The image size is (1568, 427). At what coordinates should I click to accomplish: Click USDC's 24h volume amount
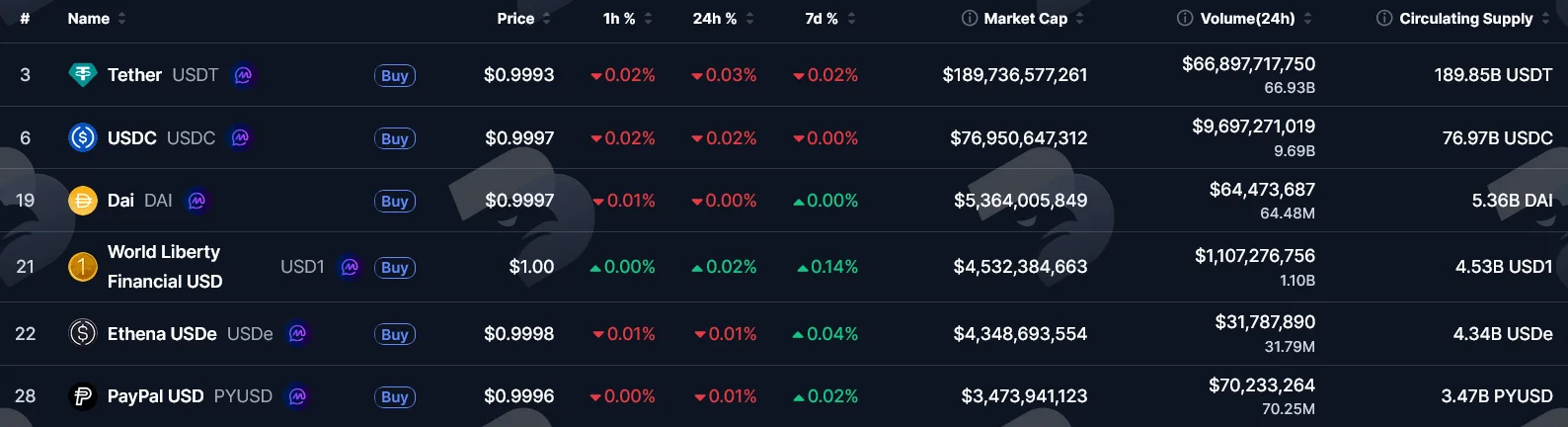[1253, 127]
